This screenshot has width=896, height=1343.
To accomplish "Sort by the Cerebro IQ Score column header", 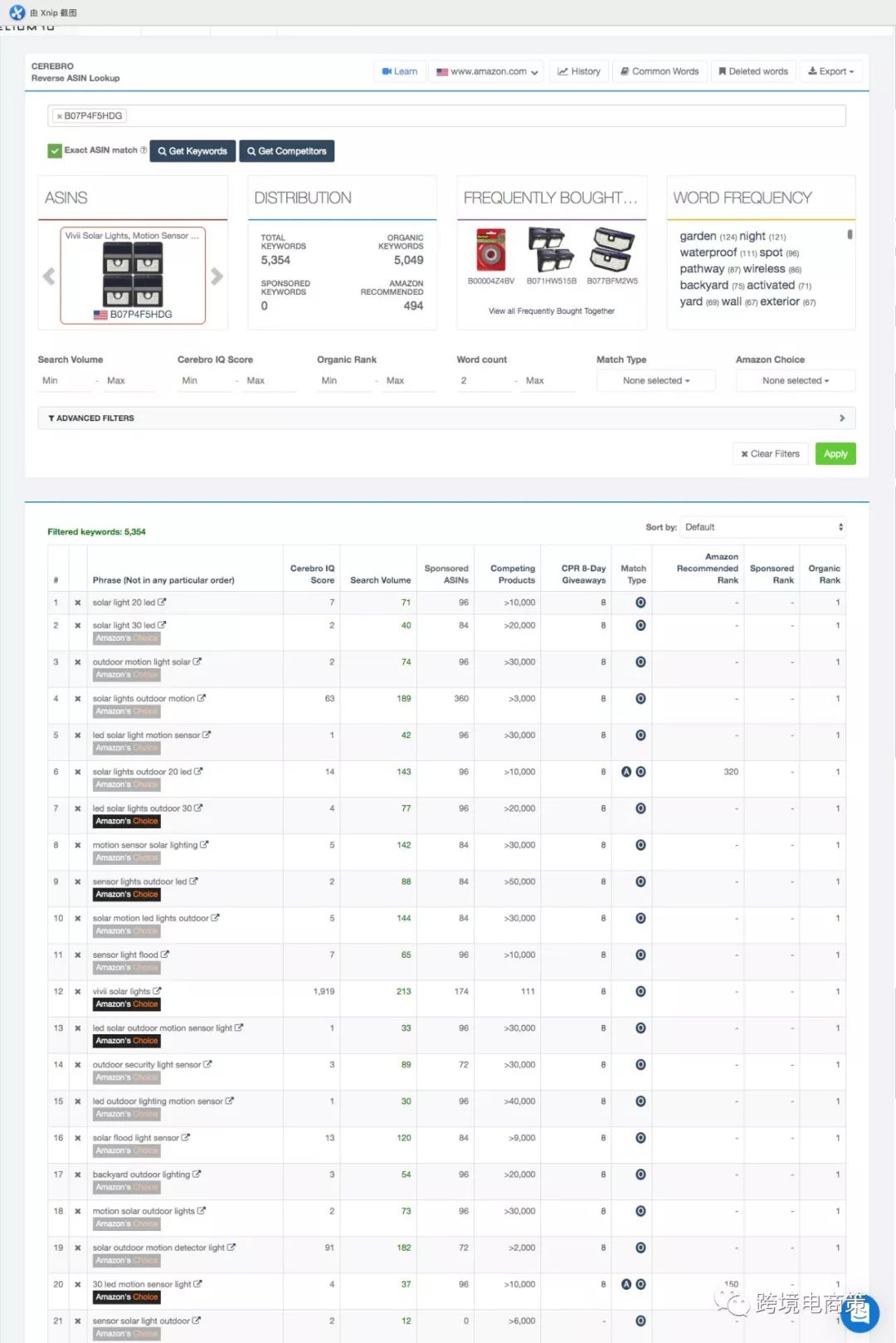I will tap(312, 574).
